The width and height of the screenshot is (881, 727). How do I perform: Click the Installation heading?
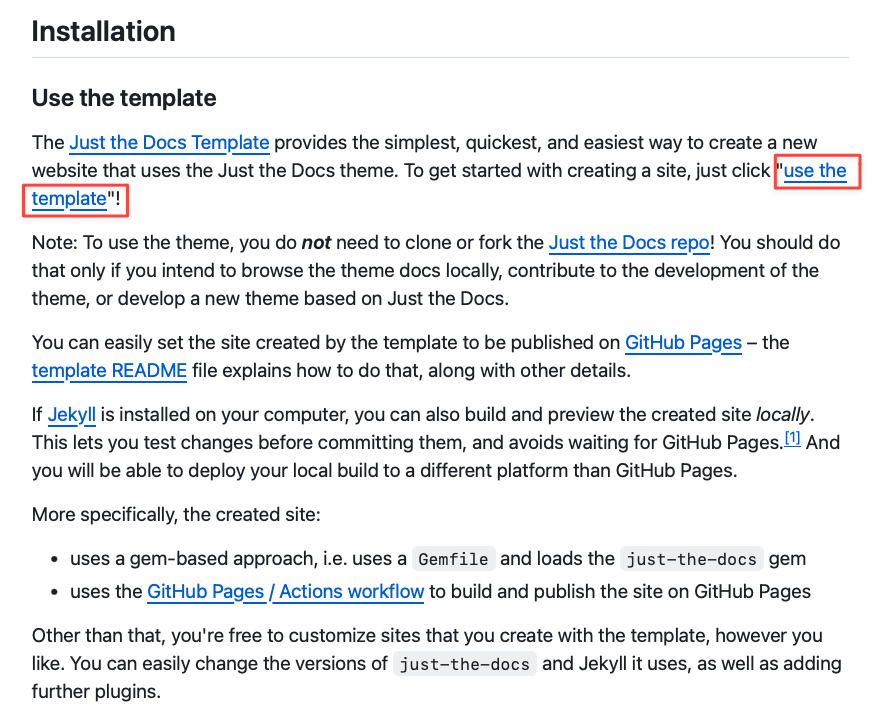[104, 31]
